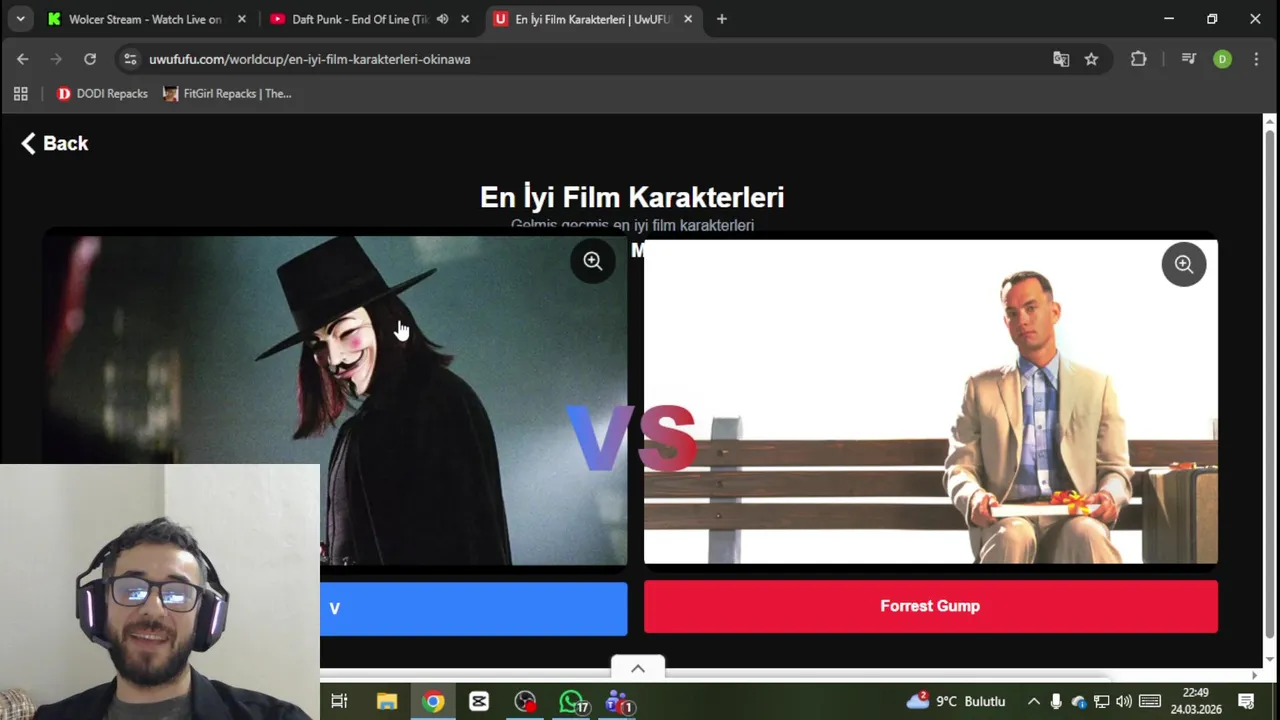This screenshot has height=720, width=1280.
Task: Open the touch keyboard icon
Action: click(1150, 701)
